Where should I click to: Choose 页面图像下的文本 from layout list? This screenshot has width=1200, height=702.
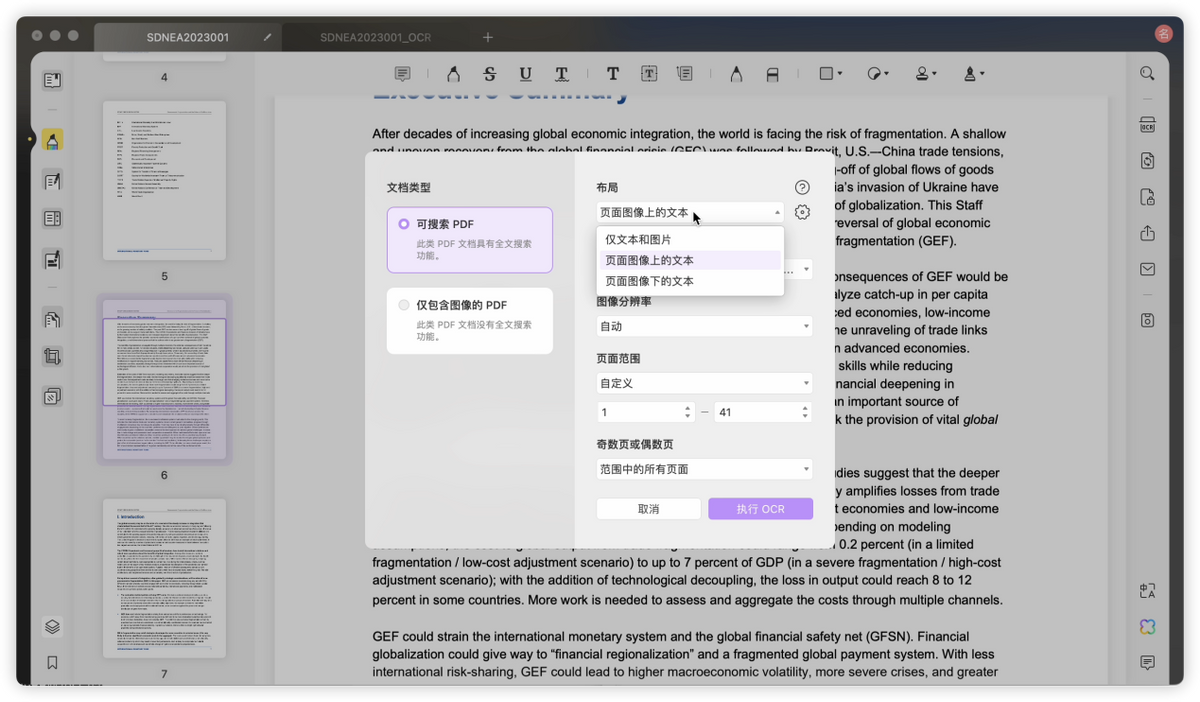649,281
